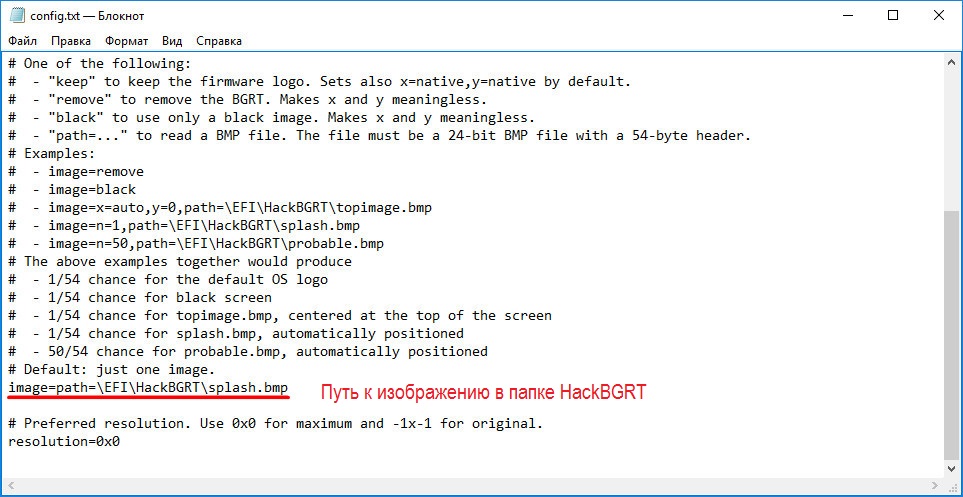
Task: Place cursor in the image=path splash.bmp line
Action: point(148,387)
